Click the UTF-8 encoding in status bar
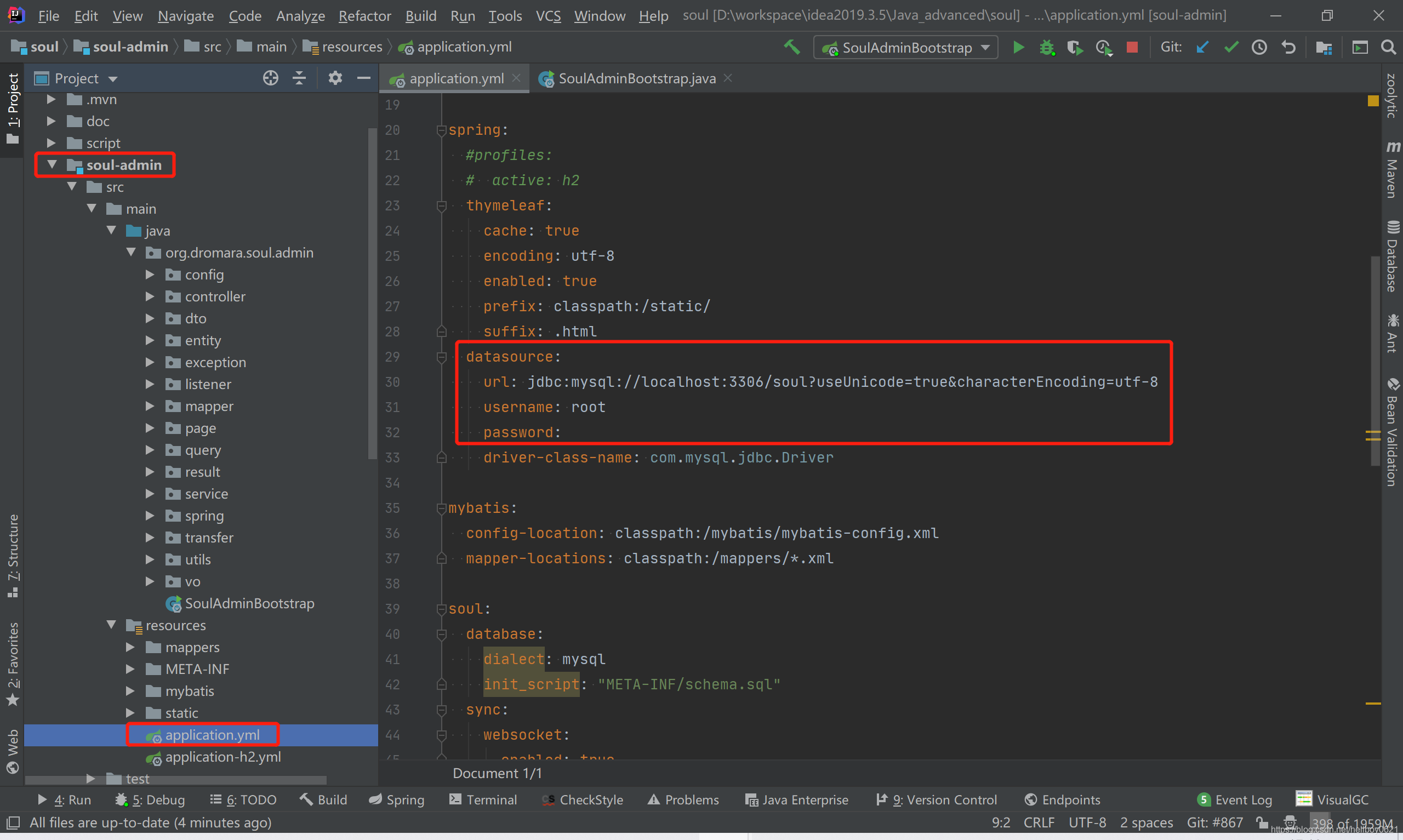This screenshot has width=1403, height=840. pos(1087,822)
